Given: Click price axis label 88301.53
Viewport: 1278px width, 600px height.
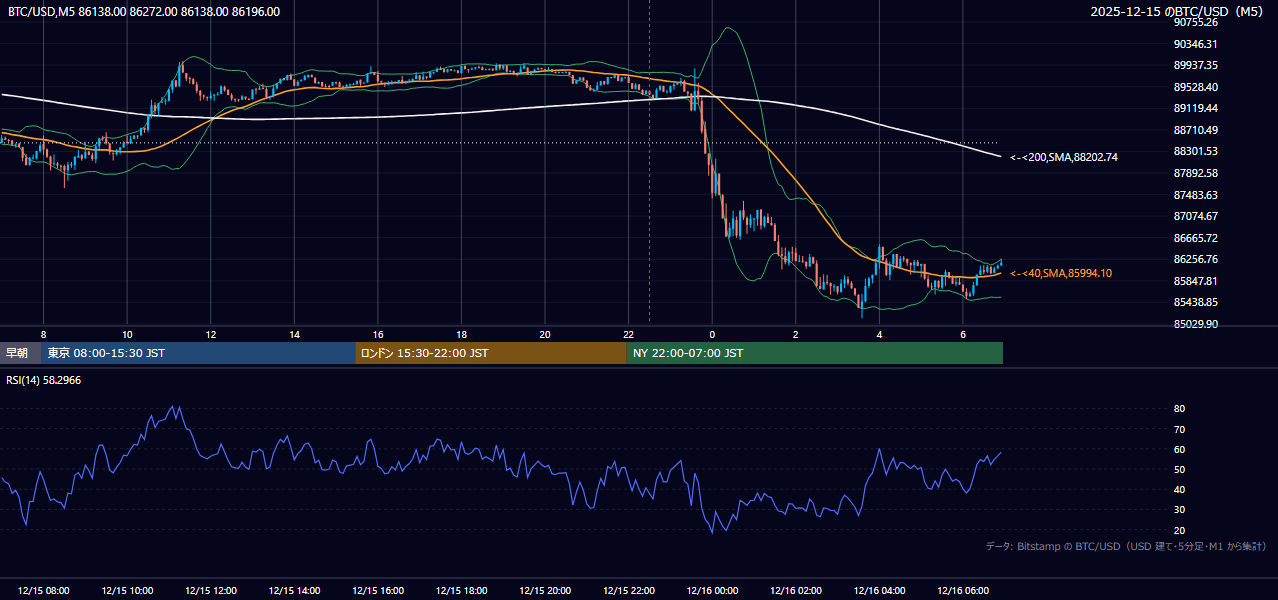Looking at the screenshot, I should tap(1196, 151).
